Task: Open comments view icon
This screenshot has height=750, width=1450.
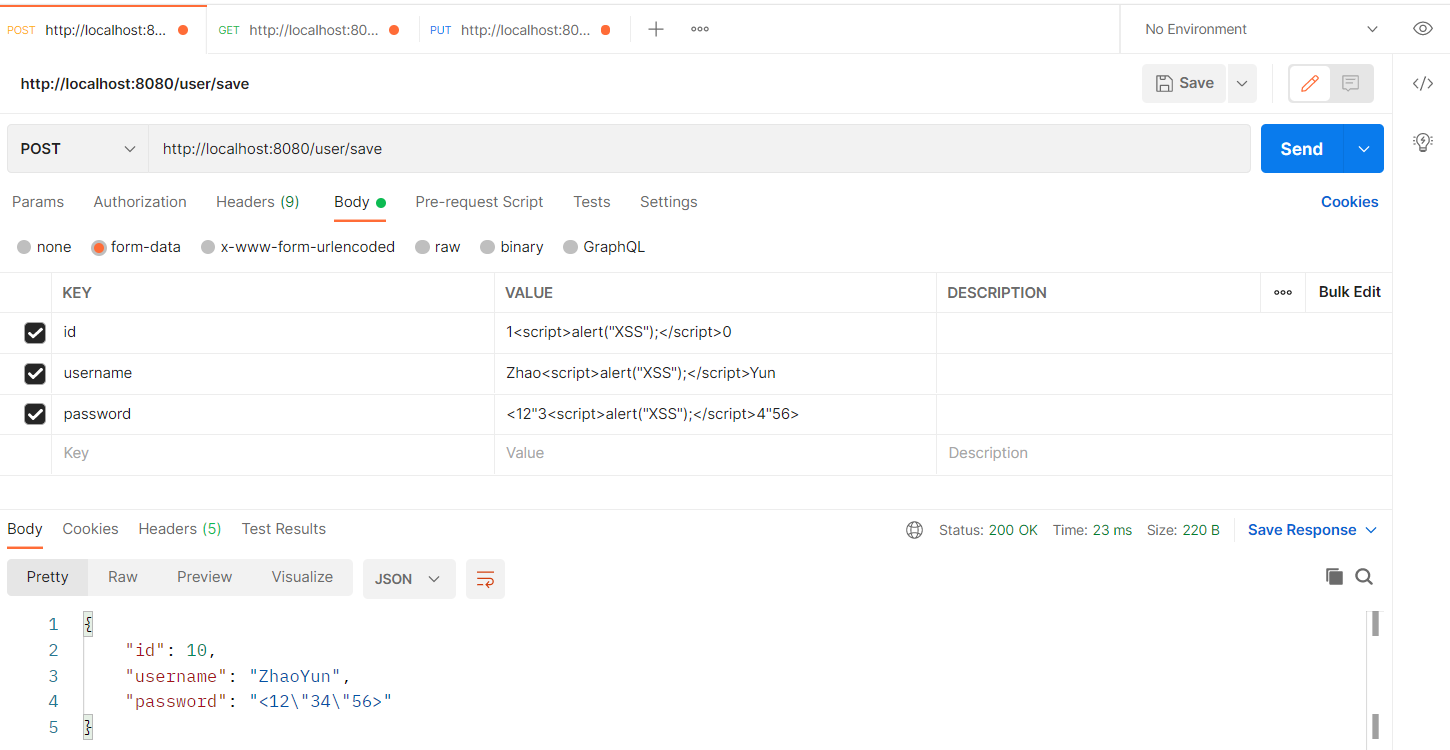Action: [x=1351, y=84]
